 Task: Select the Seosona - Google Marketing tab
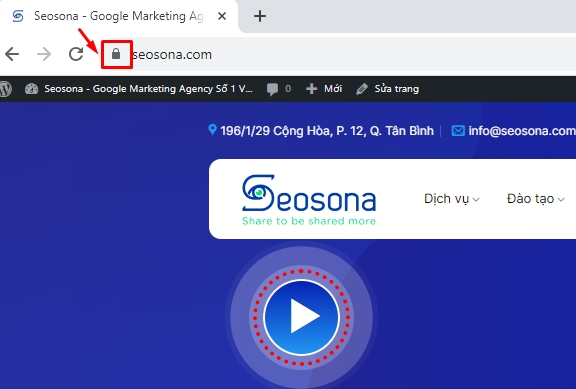118,16
